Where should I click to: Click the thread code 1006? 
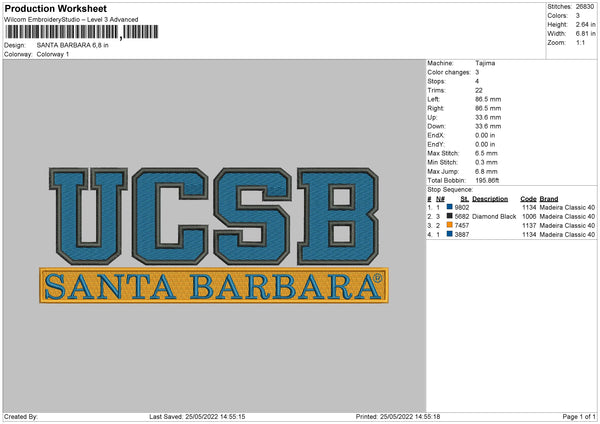point(529,217)
